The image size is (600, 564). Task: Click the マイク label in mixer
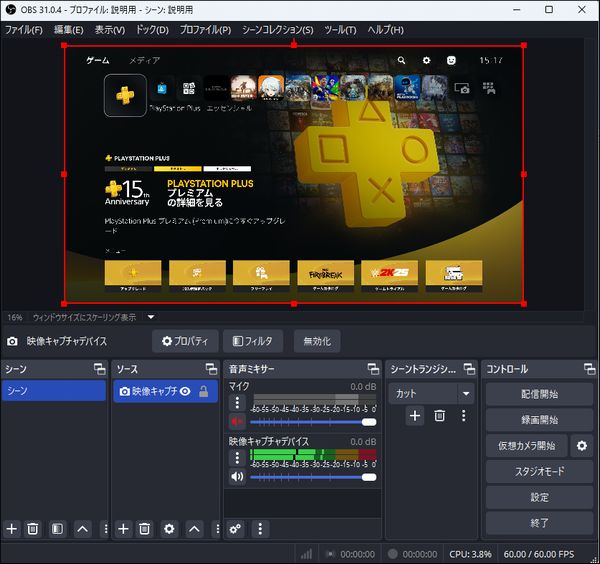239,386
